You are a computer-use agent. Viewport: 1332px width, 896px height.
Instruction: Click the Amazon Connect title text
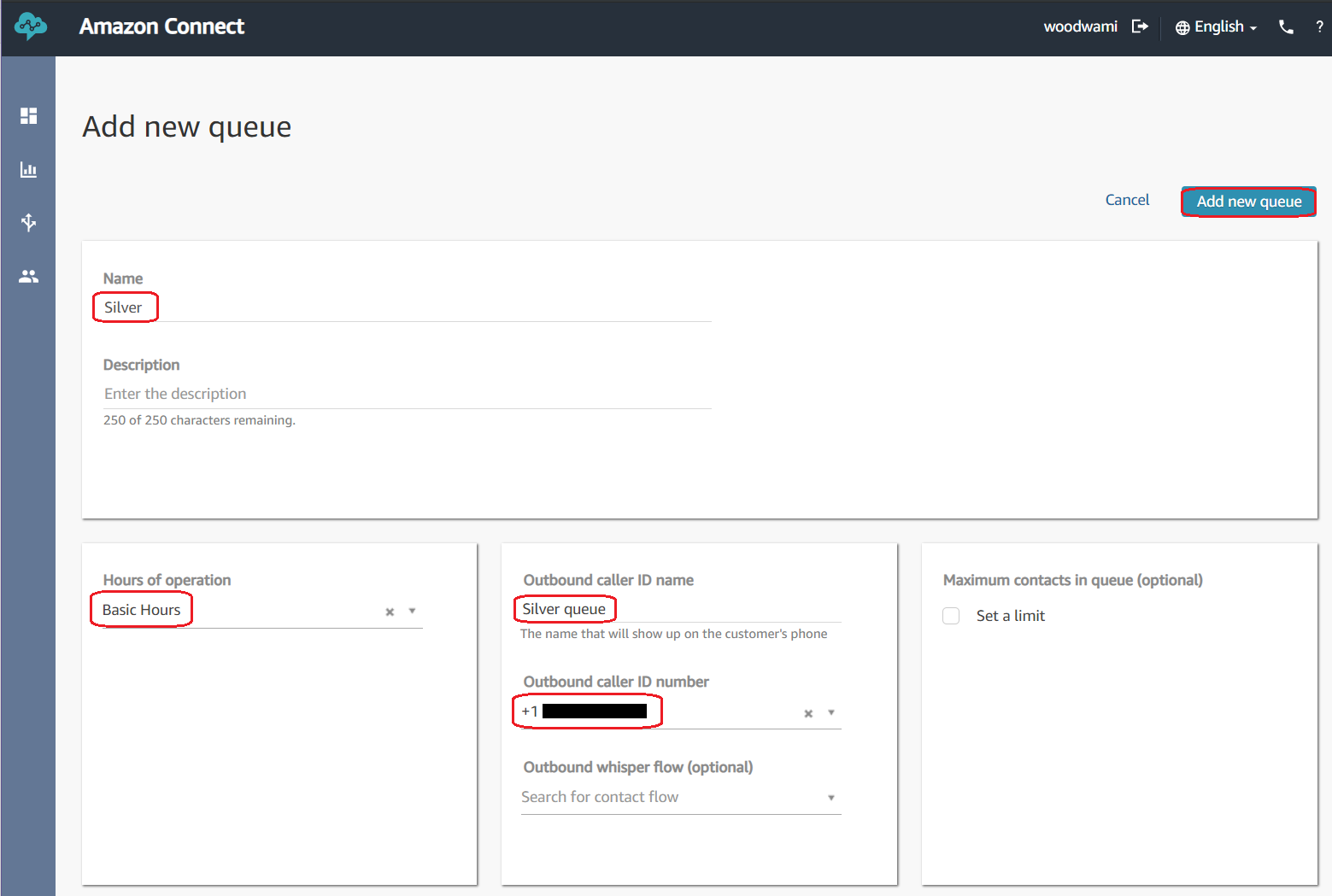click(x=161, y=26)
